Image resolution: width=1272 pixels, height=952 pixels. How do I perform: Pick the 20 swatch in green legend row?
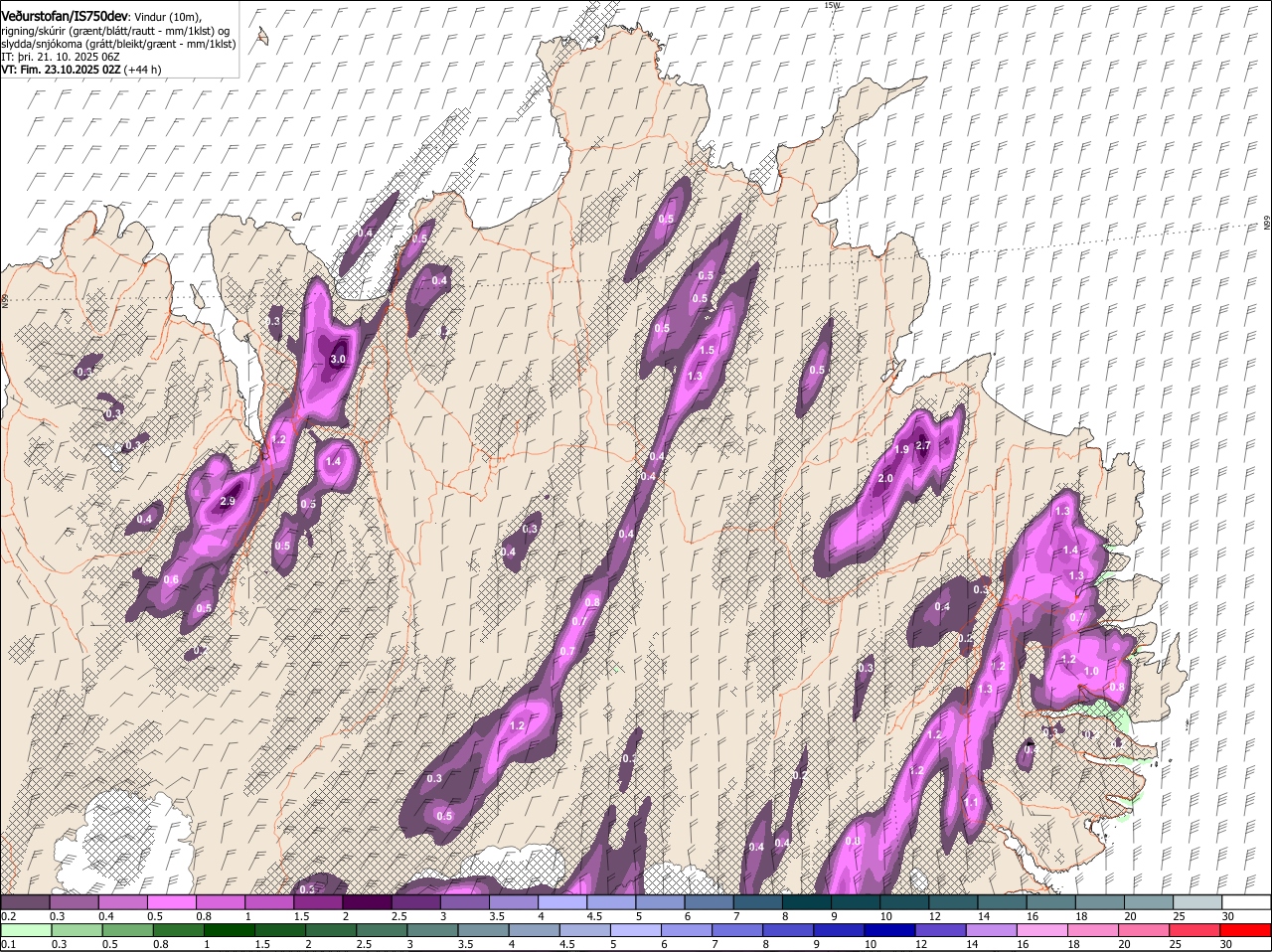(x=1144, y=930)
